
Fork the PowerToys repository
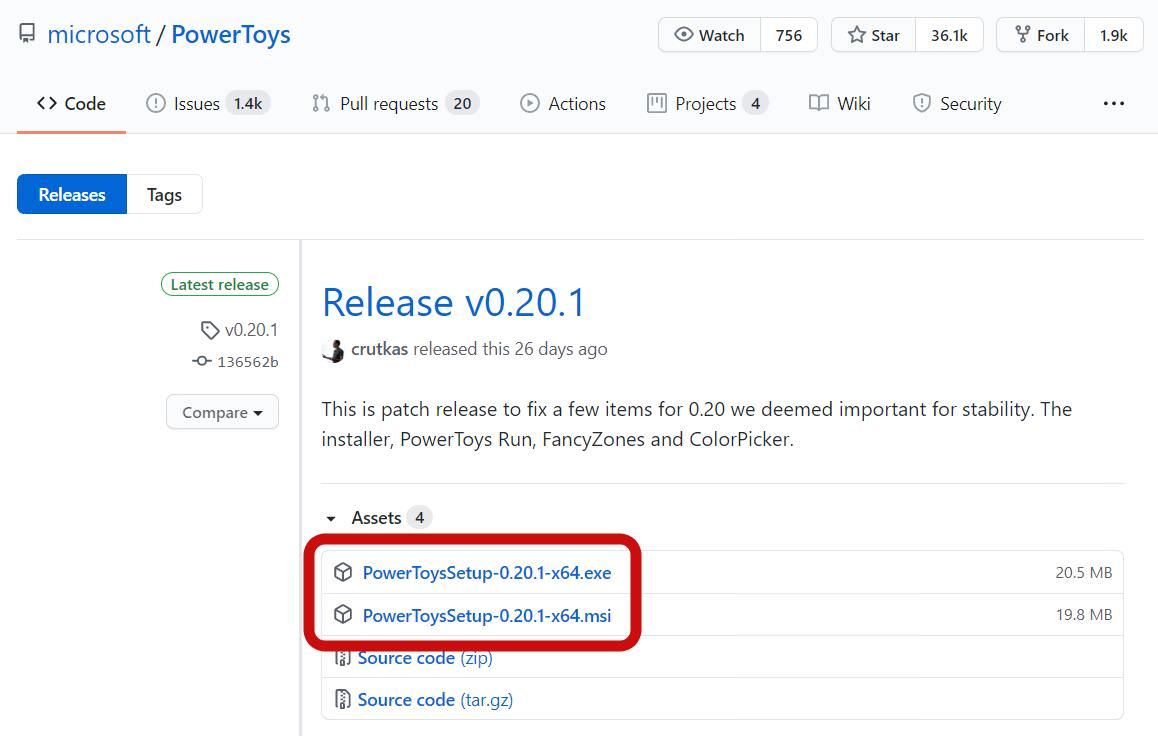(x=1041, y=35)
